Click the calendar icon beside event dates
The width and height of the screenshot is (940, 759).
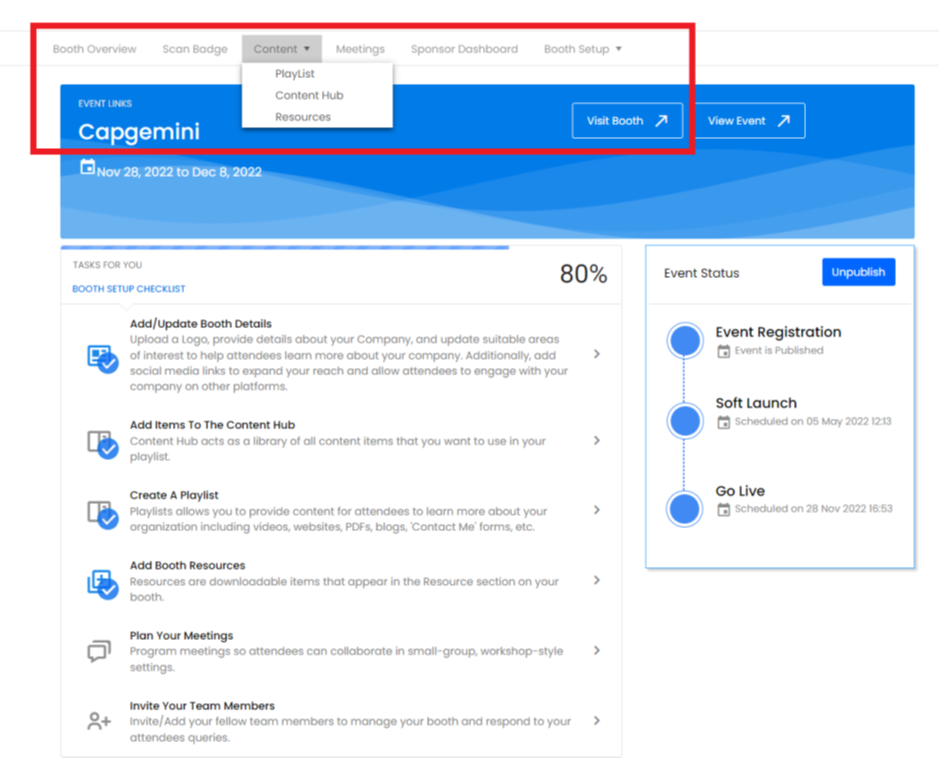click(x=87, y=168)
